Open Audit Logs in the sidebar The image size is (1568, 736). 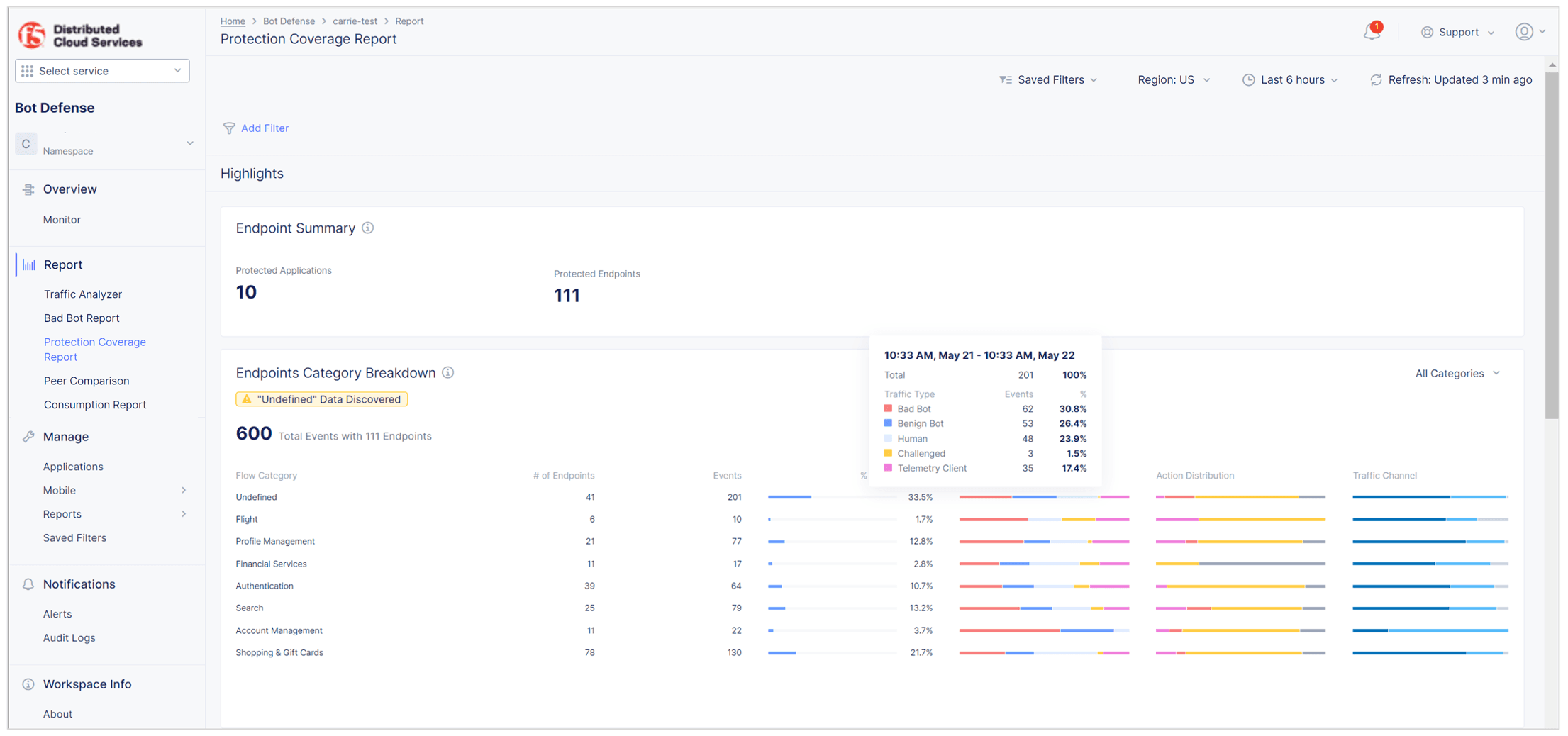coord(69,638)
